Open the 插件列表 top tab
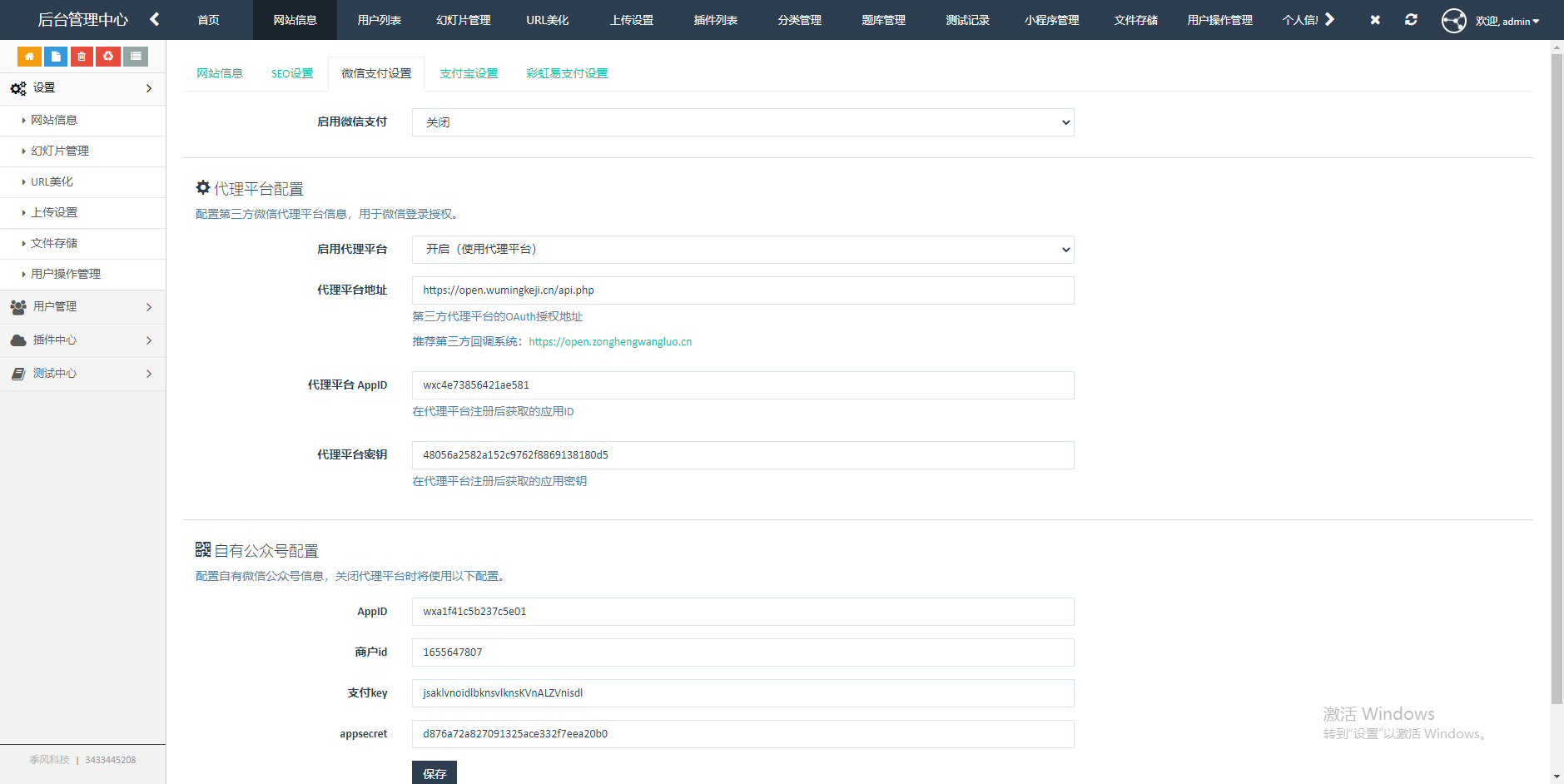Screen dimensions: 1564x784 [715, 20]
